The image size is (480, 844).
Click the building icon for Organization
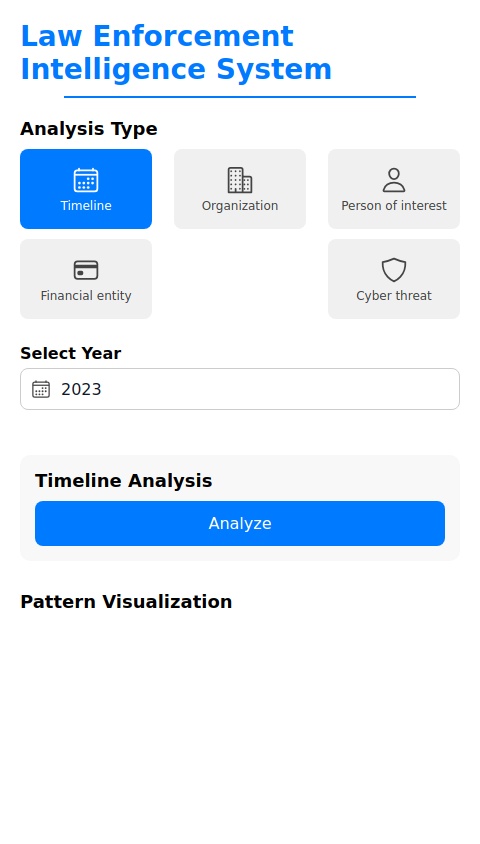(240, 180)
